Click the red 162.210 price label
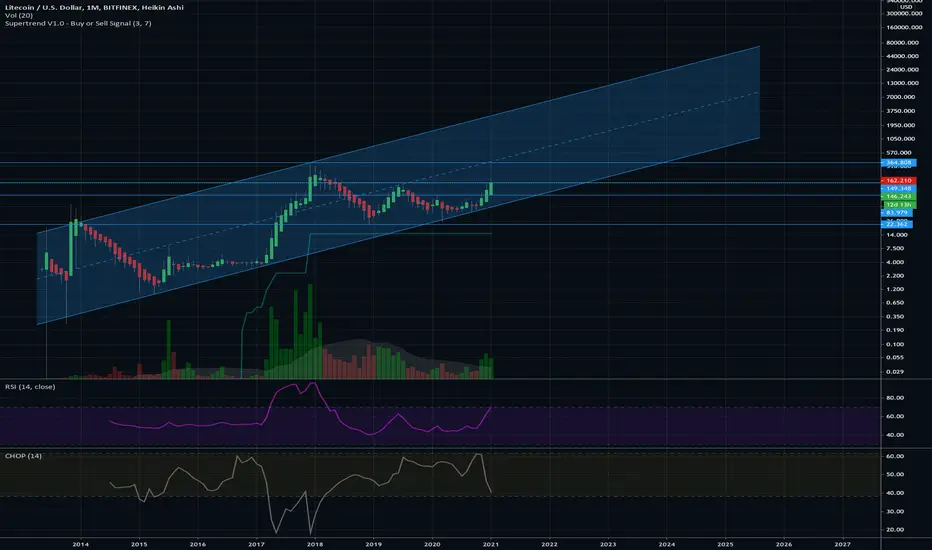The image size is (932, 550). 899,180
